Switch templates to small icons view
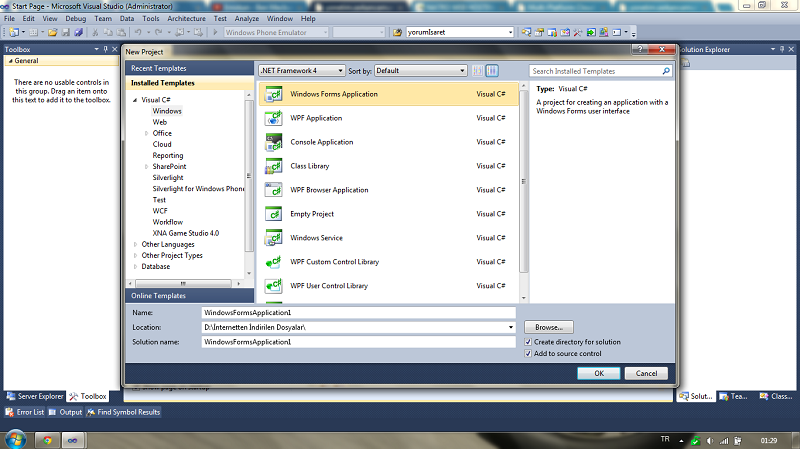 478,71
